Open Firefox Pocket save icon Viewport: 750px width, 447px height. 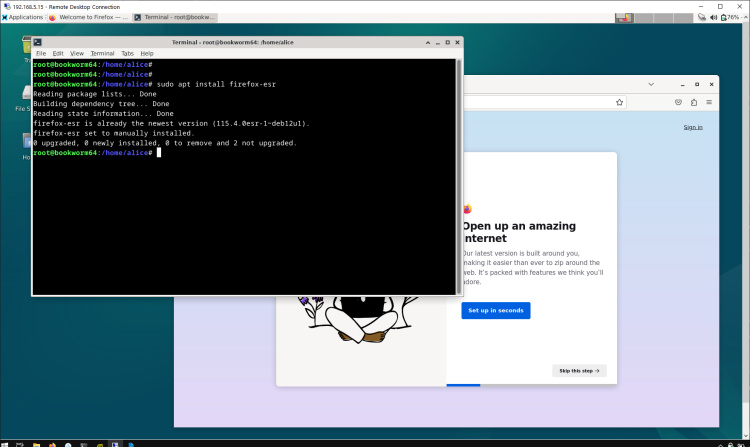679,101
